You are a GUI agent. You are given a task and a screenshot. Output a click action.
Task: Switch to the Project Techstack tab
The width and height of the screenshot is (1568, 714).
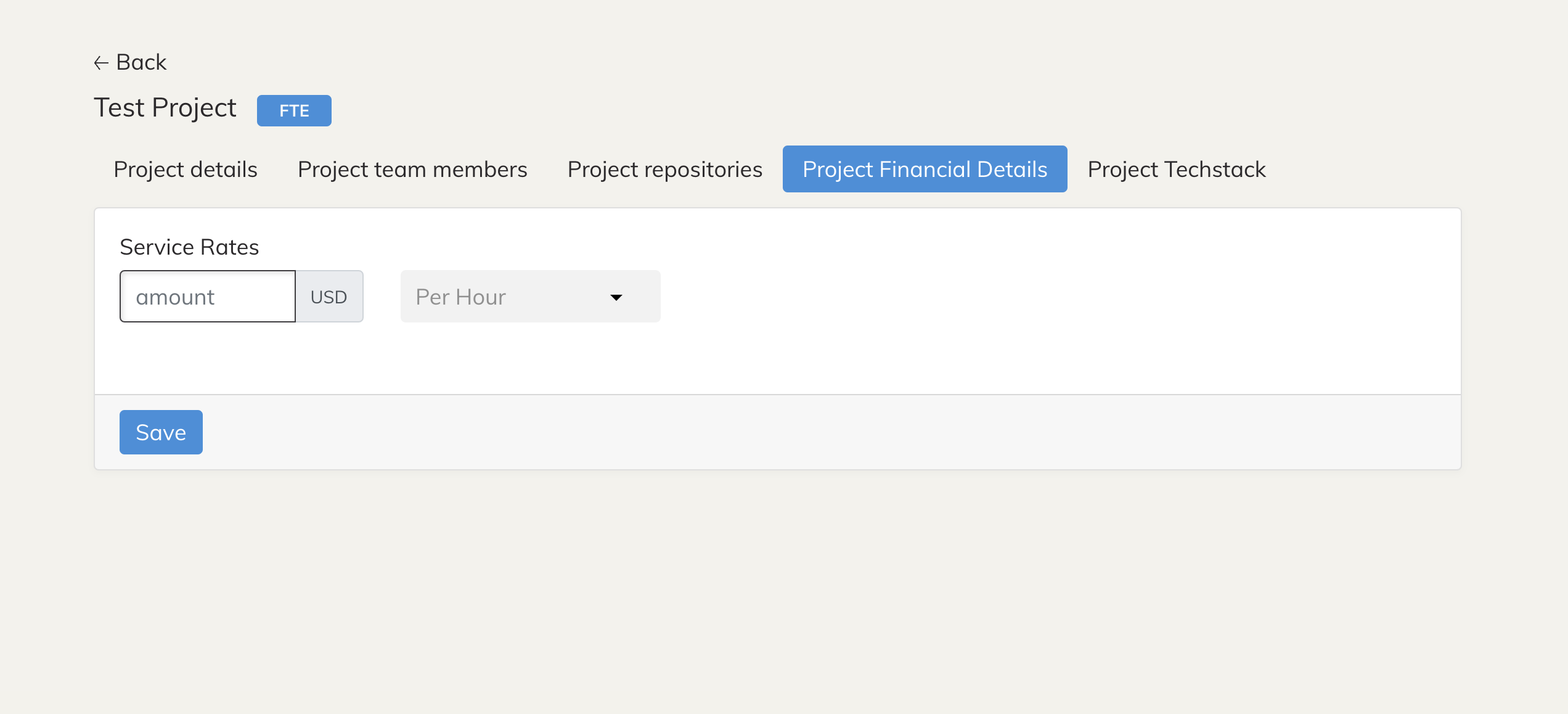pos(1176,169)
